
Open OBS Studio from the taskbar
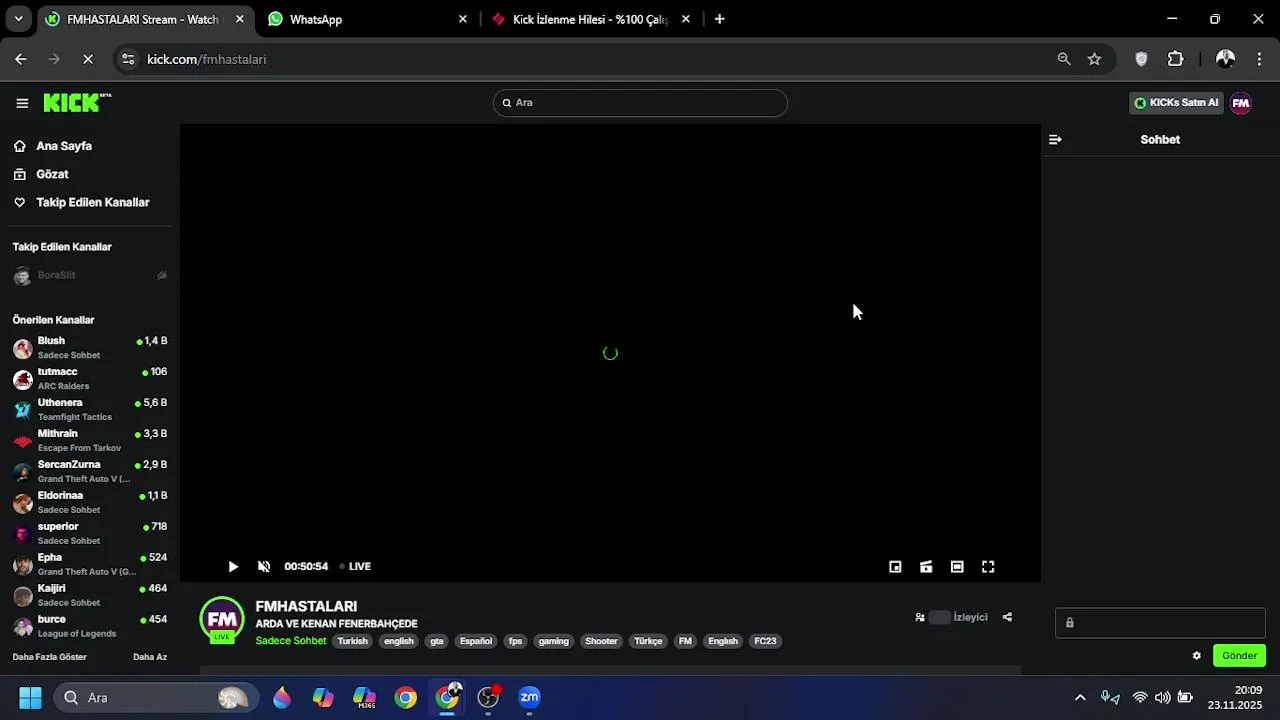pos(488,697)
